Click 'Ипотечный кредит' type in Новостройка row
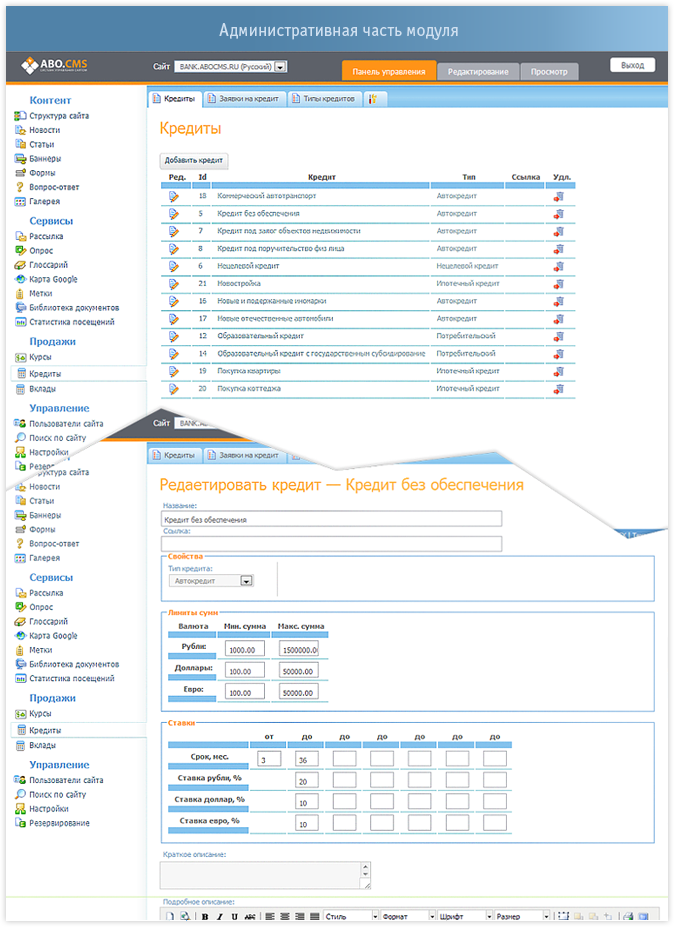The image size is (674, 927). (x=468, y=284)
